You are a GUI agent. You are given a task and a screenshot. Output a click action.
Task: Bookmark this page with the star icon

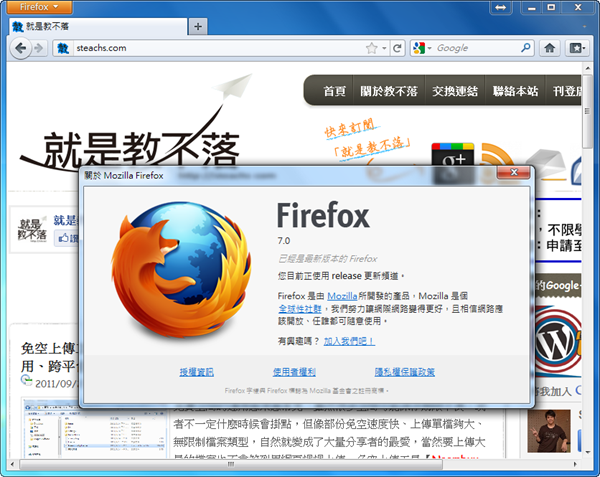pyautogui.click(x=371, y=48)
